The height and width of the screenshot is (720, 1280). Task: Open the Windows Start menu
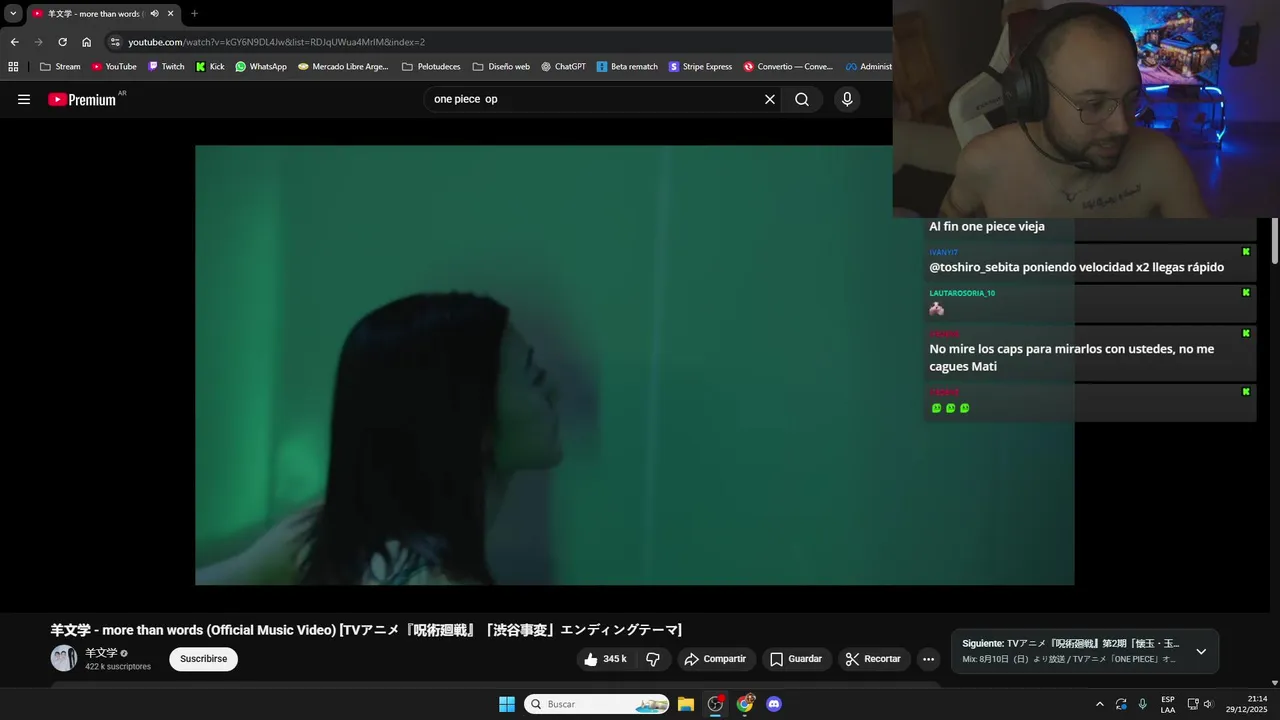(x=507, y=704)
